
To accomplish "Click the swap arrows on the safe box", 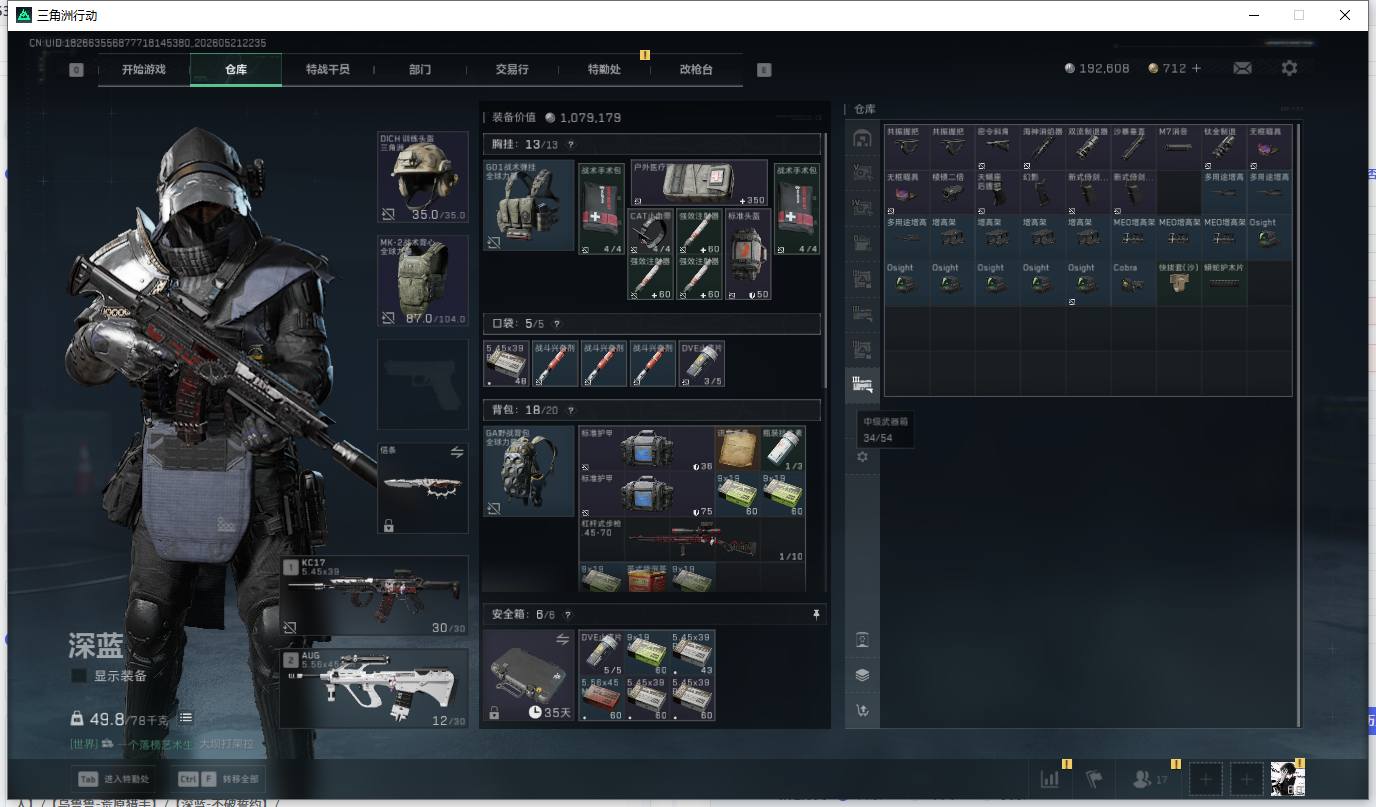I will click(563, 640).
